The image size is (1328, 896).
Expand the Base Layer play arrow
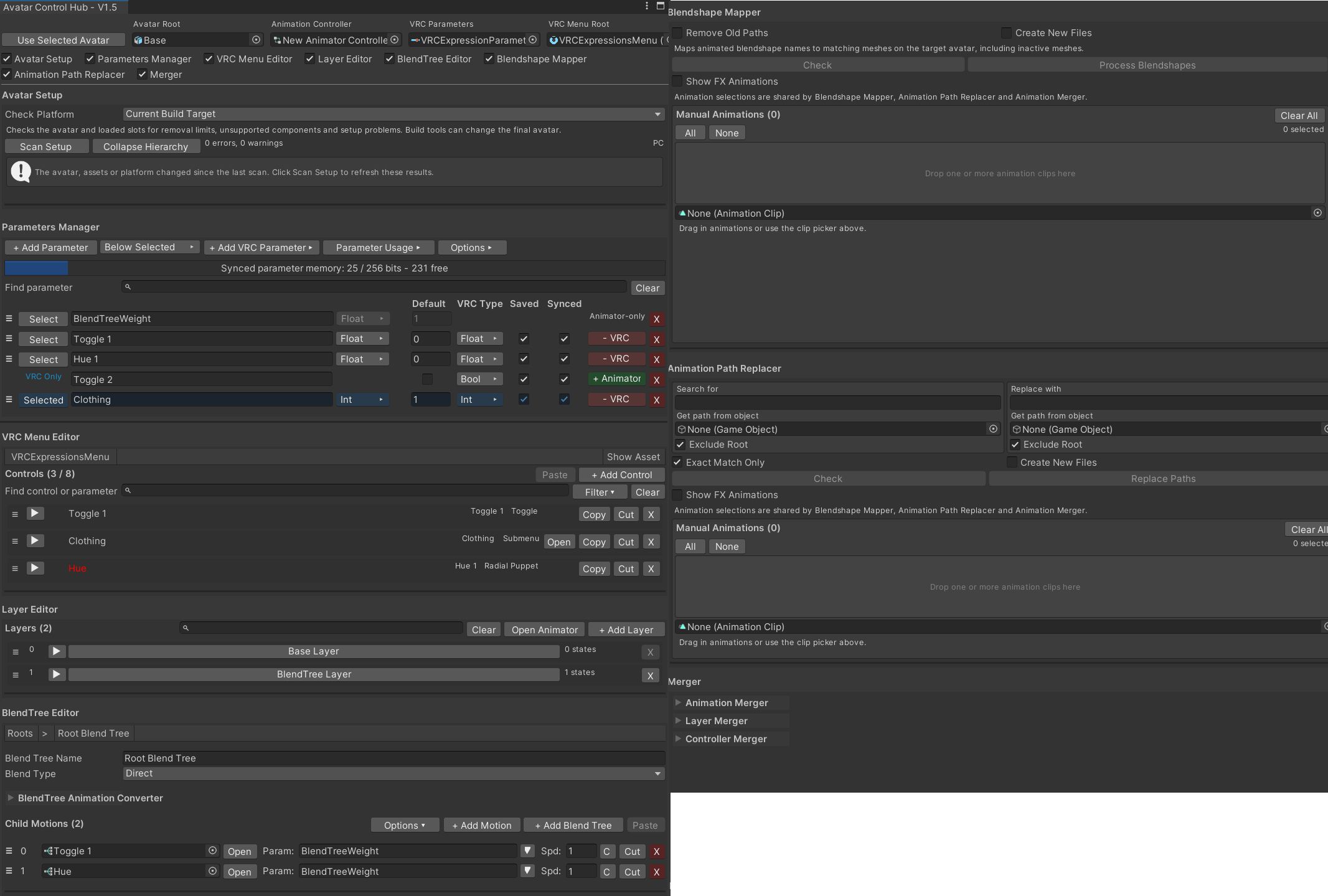click(56, 651)
